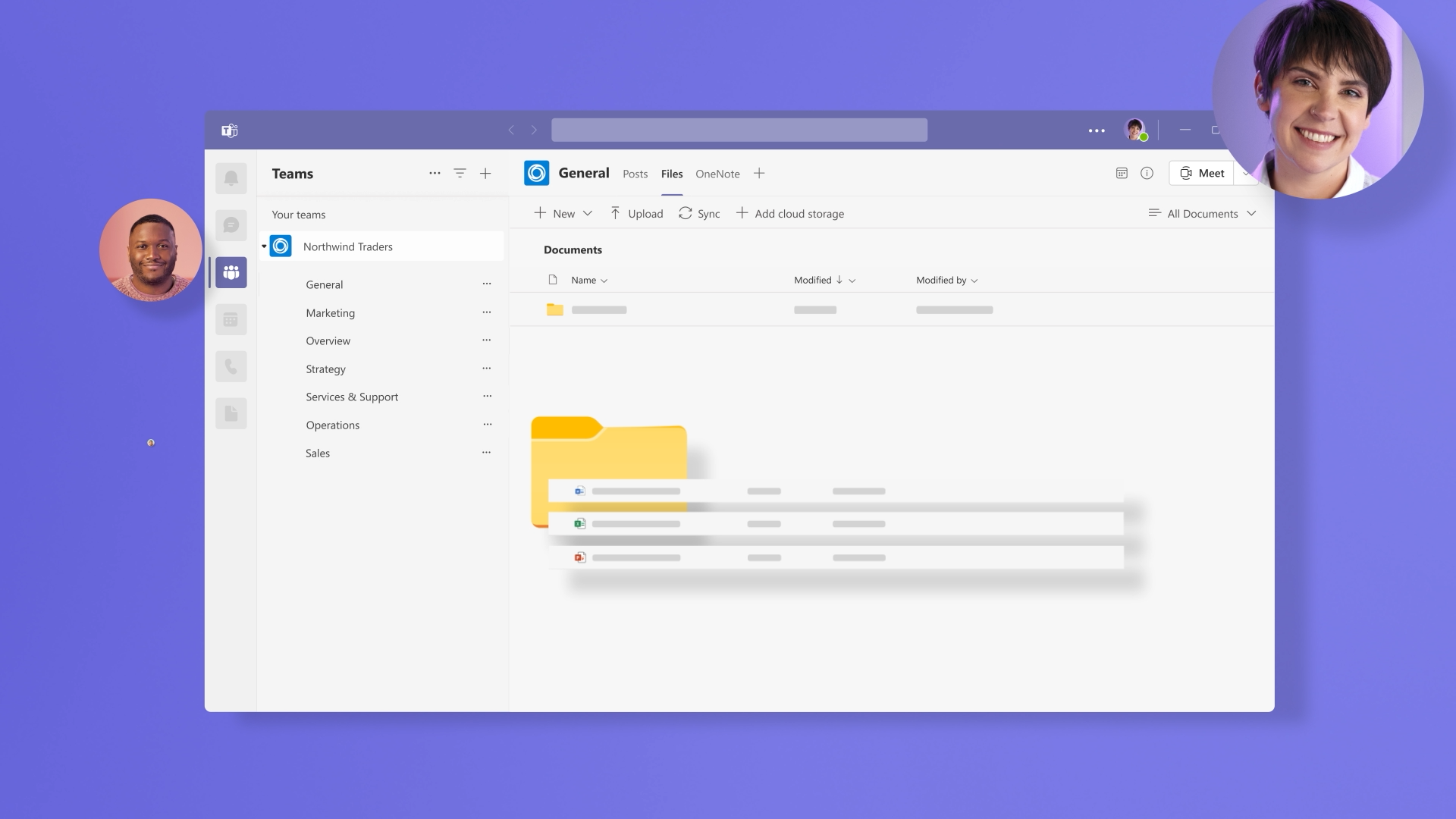Click the plus icon to join or create team
The image size is (1456, 819).
point(485,174)
